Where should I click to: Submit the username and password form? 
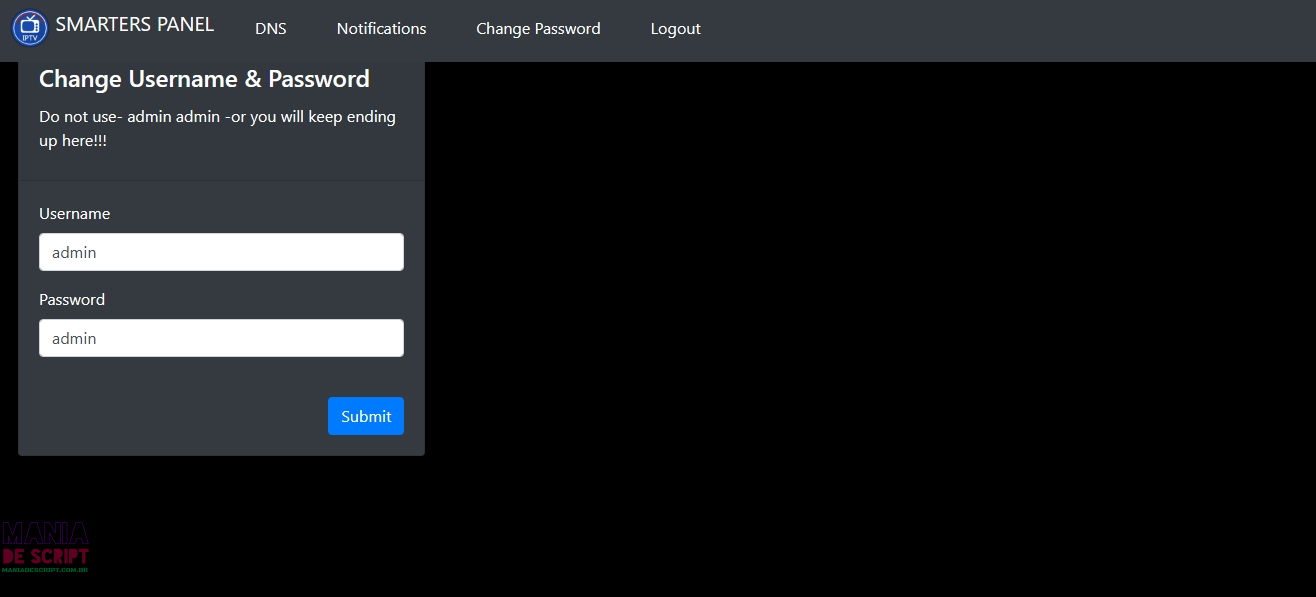[x=366, y=416]
